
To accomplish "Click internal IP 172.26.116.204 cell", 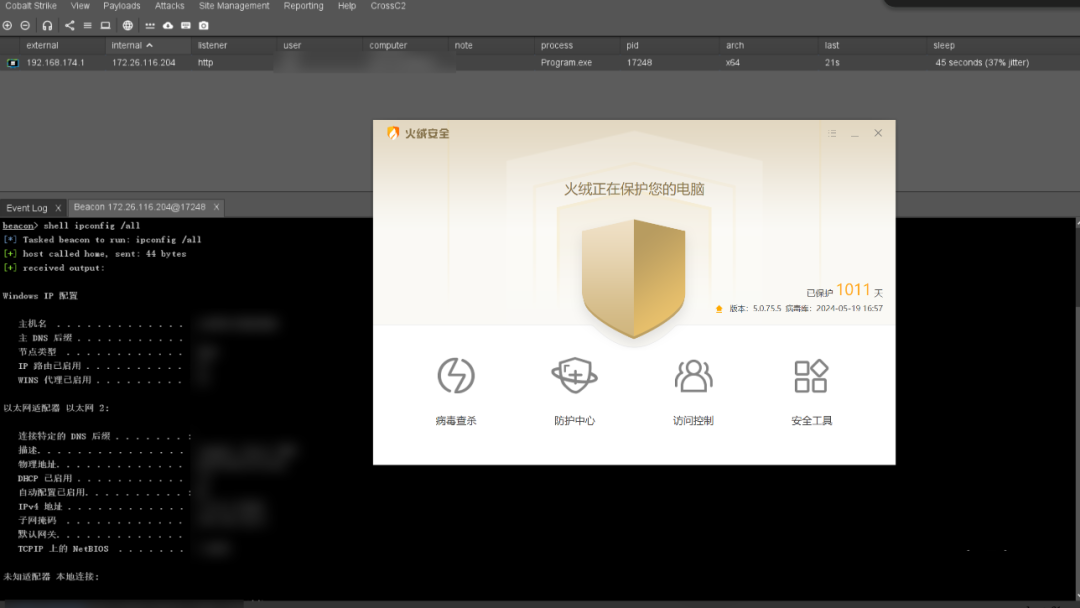I will click(x=143, y=63).
